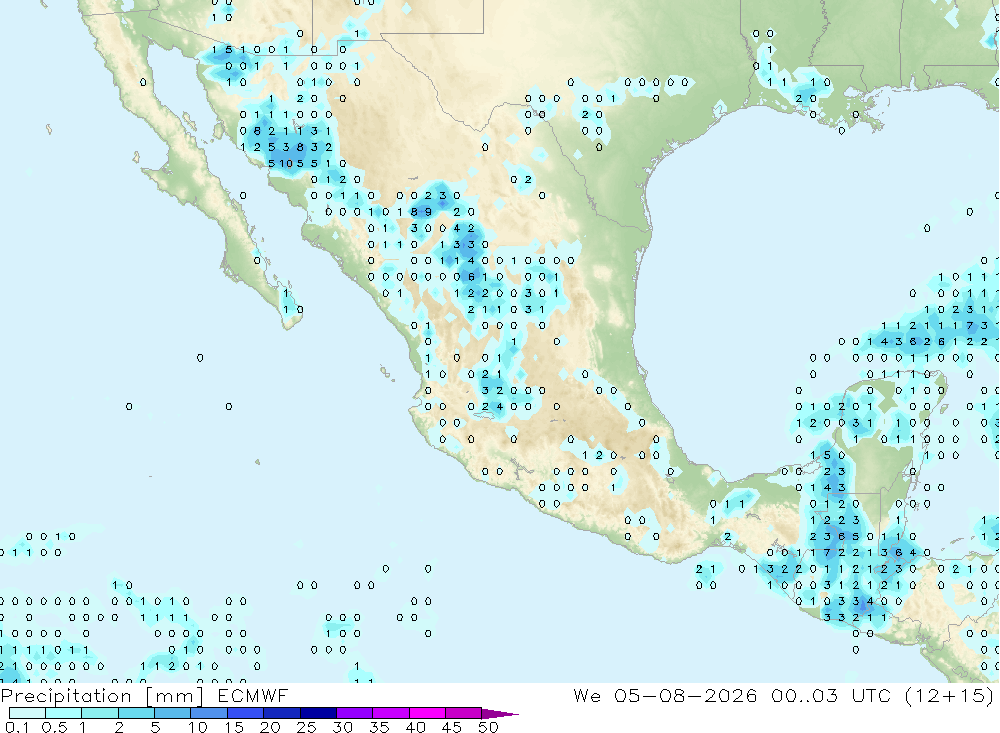Screen dimensions: 1000x733
Task: Select the 5–10 mm legend color swatch
Action: [x=173, y=713]
